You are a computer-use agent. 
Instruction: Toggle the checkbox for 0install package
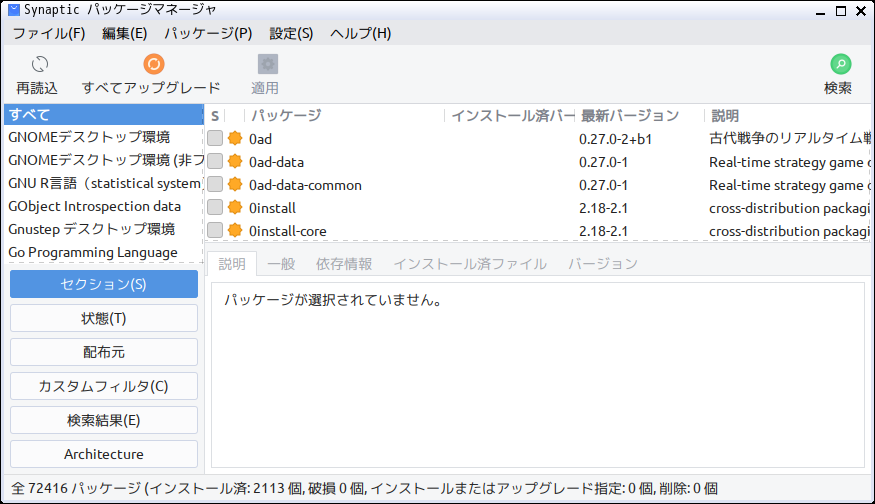[x=215, y=208]
